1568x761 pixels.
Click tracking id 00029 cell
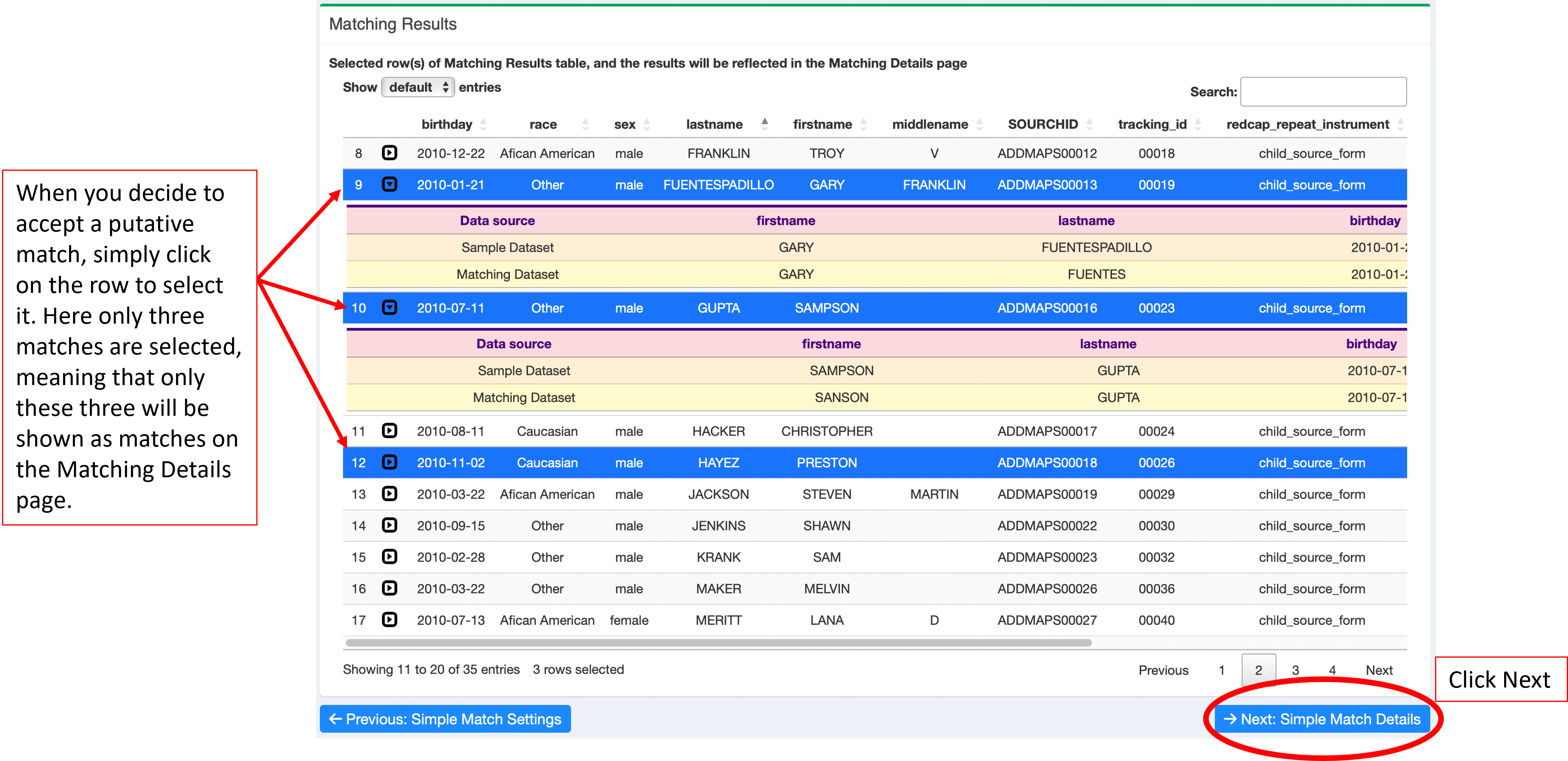(1156, 494)
